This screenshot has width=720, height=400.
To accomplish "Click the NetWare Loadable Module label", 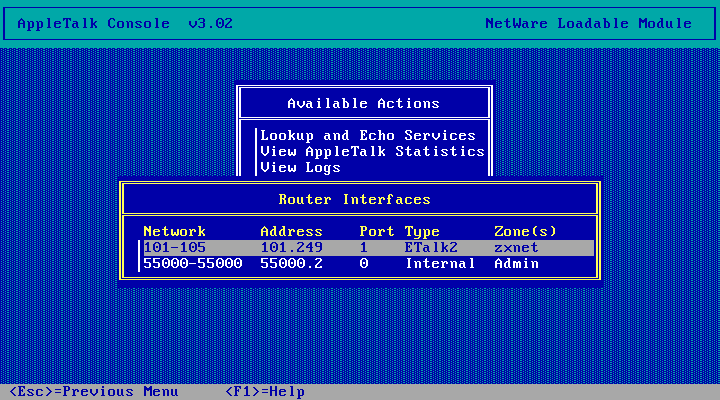I will coord(588,23).
